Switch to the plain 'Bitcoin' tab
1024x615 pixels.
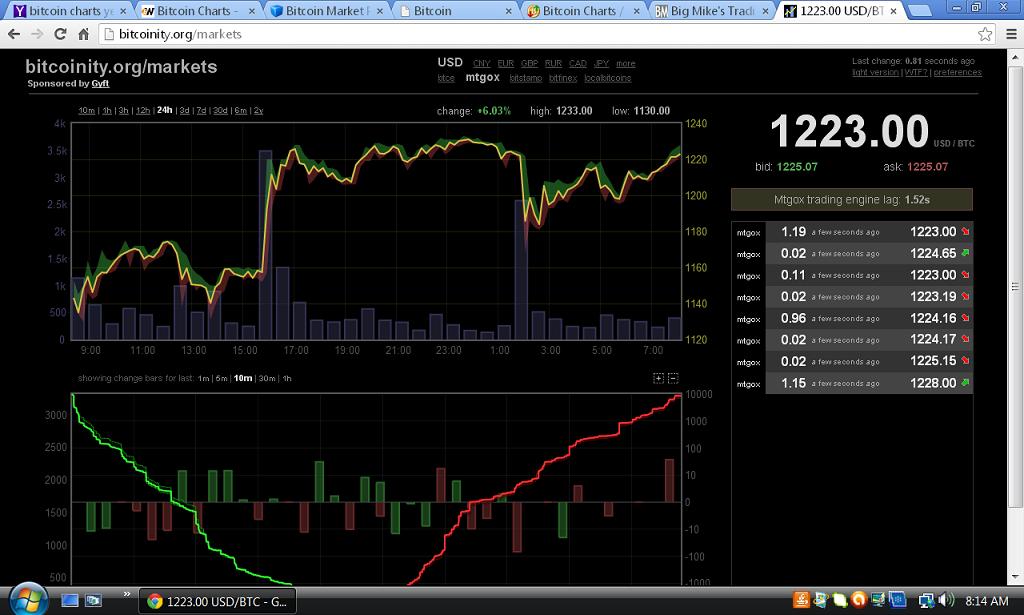tap(453, 11)
